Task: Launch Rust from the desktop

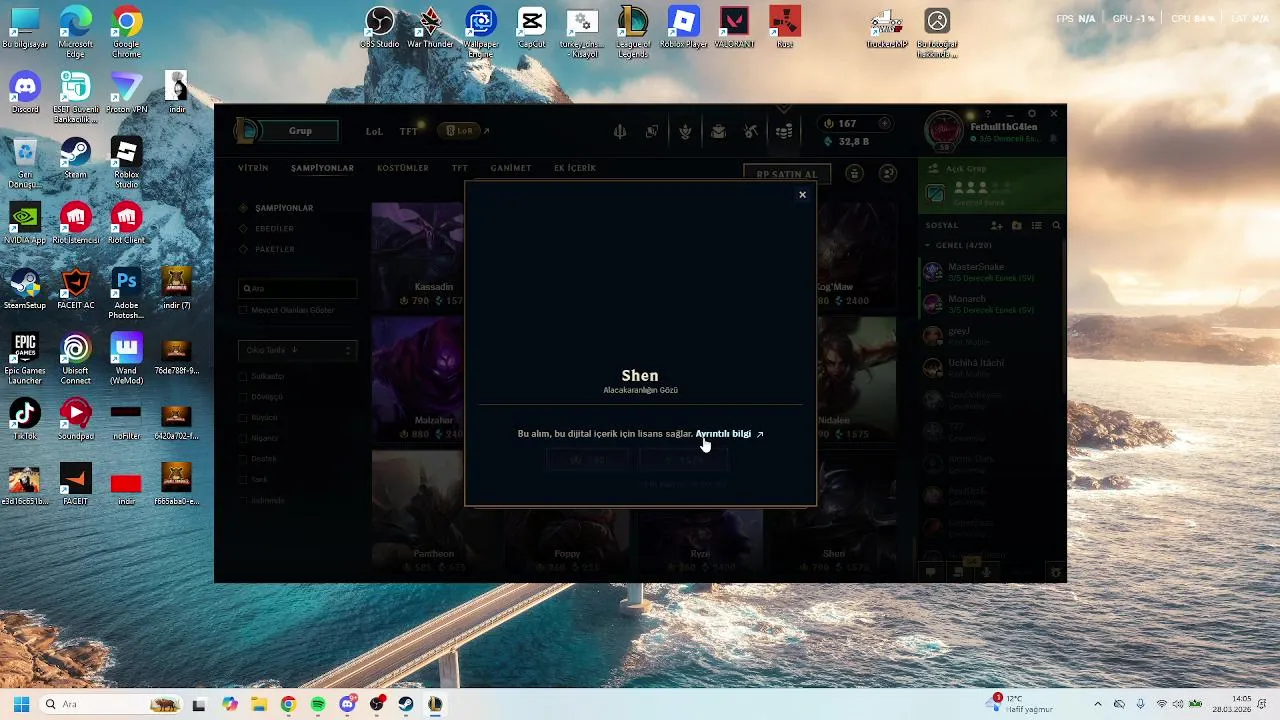Action: [x=785, y=28]
